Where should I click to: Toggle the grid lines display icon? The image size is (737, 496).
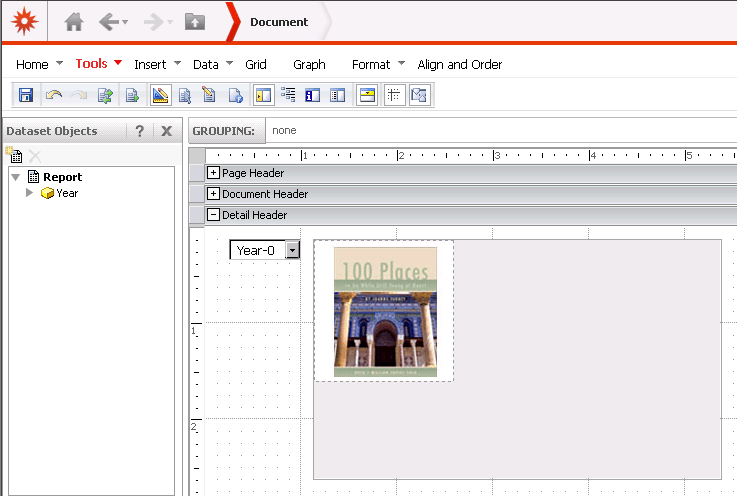point(394,96)
